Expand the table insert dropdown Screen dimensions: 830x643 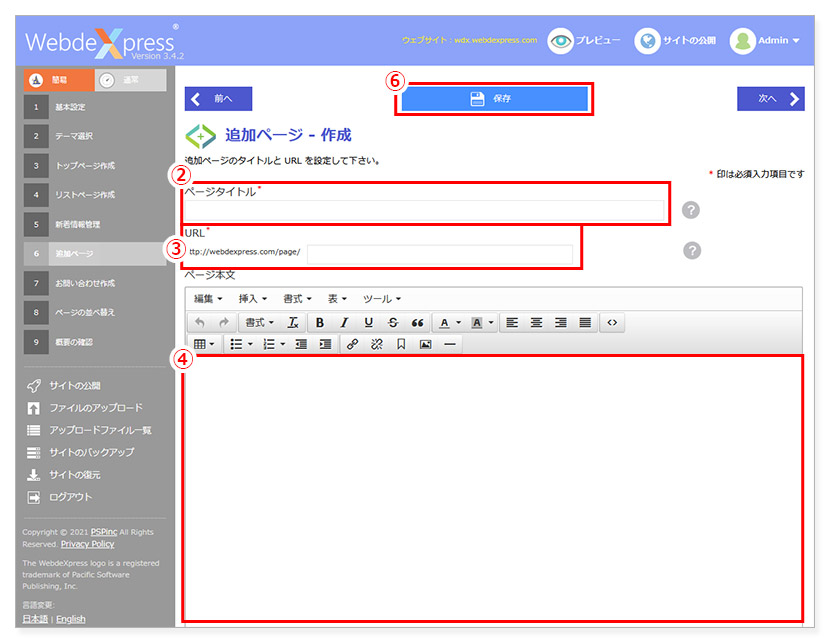pos(205,344)
